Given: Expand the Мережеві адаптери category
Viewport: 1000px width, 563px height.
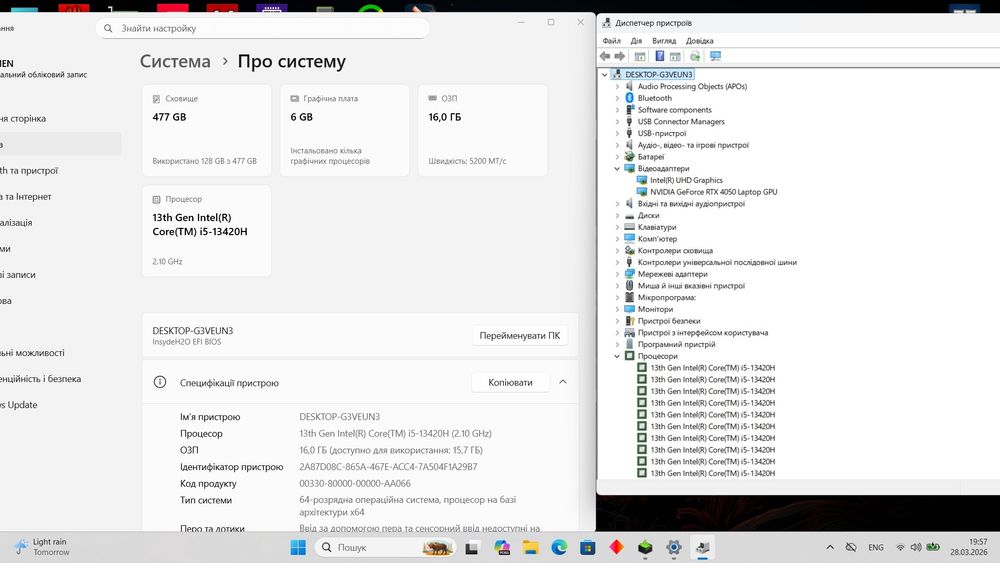Looking at the screenshot, I should click(617, 274).
